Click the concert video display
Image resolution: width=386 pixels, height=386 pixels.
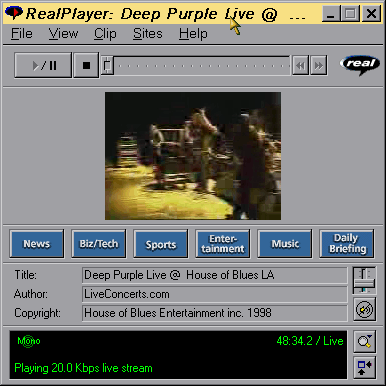[193, 156]
